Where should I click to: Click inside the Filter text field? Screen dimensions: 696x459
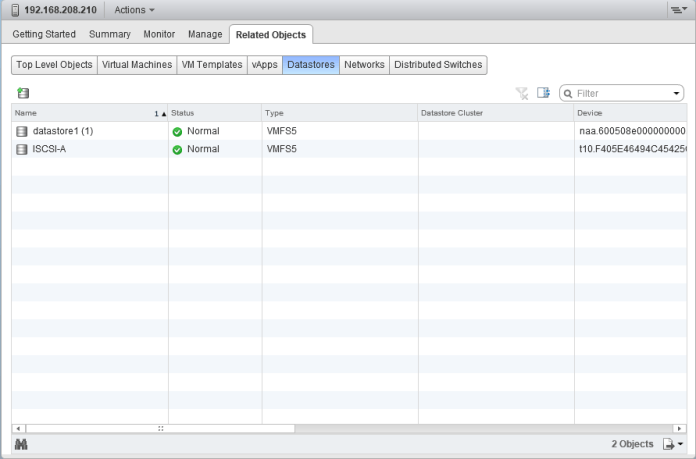coord(620,94)
